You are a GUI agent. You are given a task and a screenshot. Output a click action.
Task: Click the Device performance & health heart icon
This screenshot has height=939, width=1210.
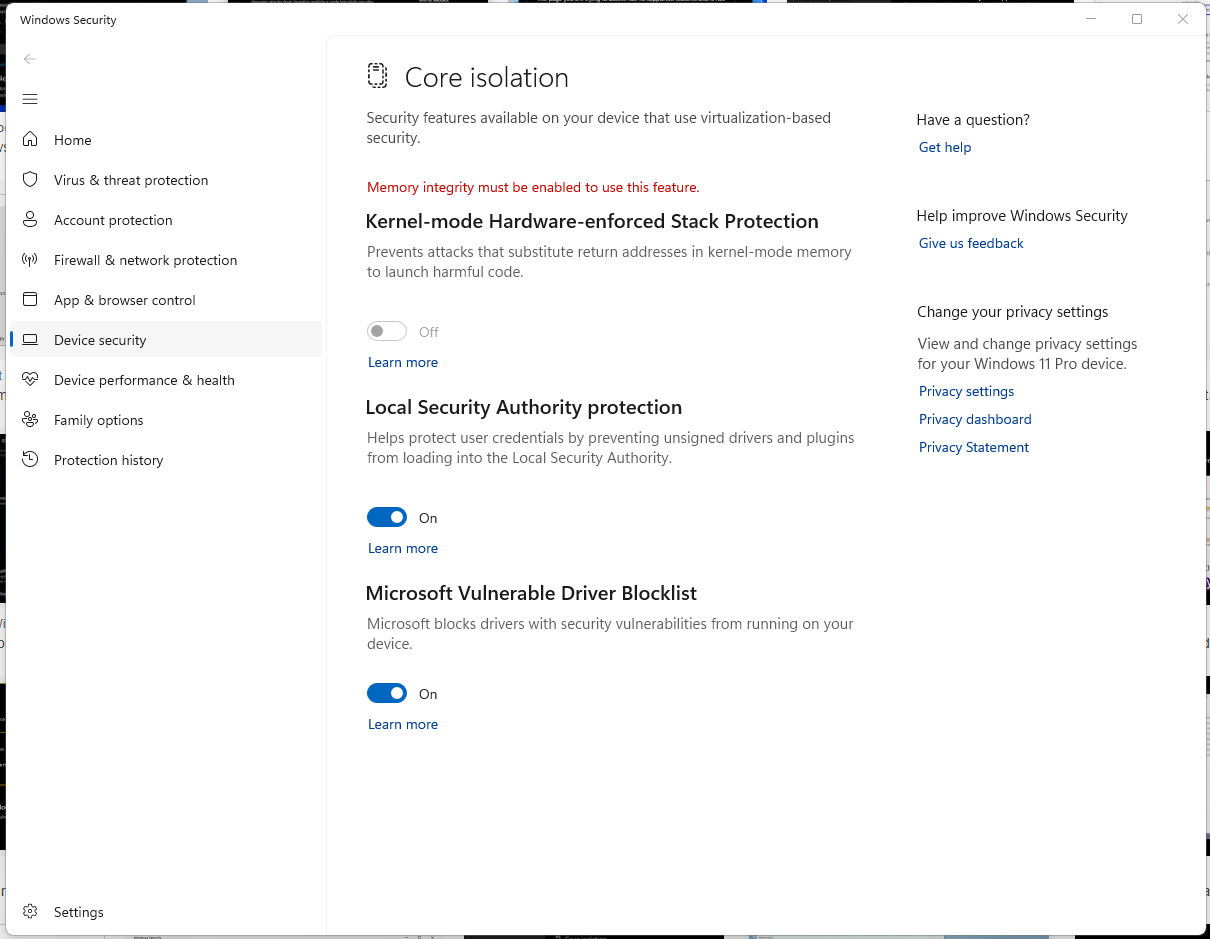(x=30, y=380)
